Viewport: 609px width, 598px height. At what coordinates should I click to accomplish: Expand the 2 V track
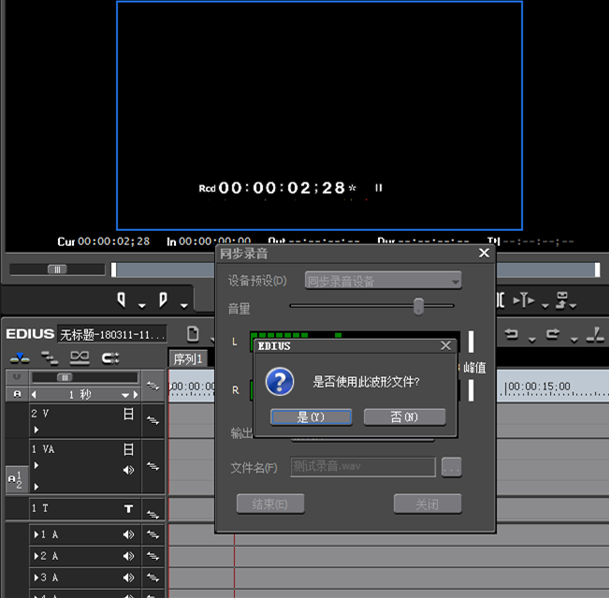pyautogui.click(x=36, y=430)
